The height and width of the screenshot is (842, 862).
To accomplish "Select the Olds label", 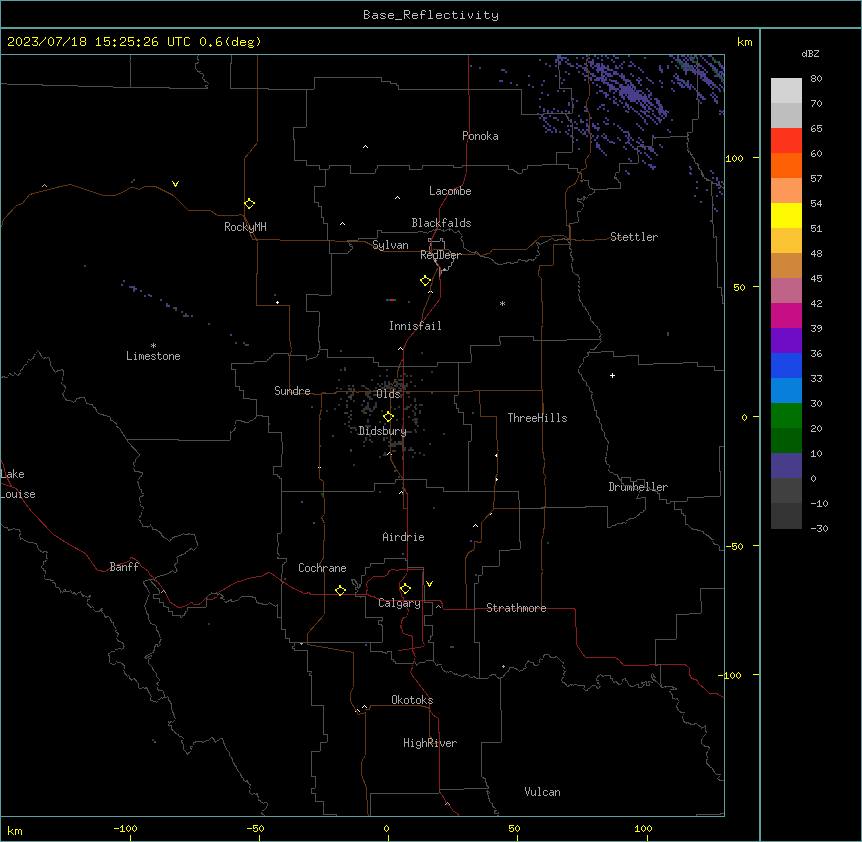I will tap(388, 394).
